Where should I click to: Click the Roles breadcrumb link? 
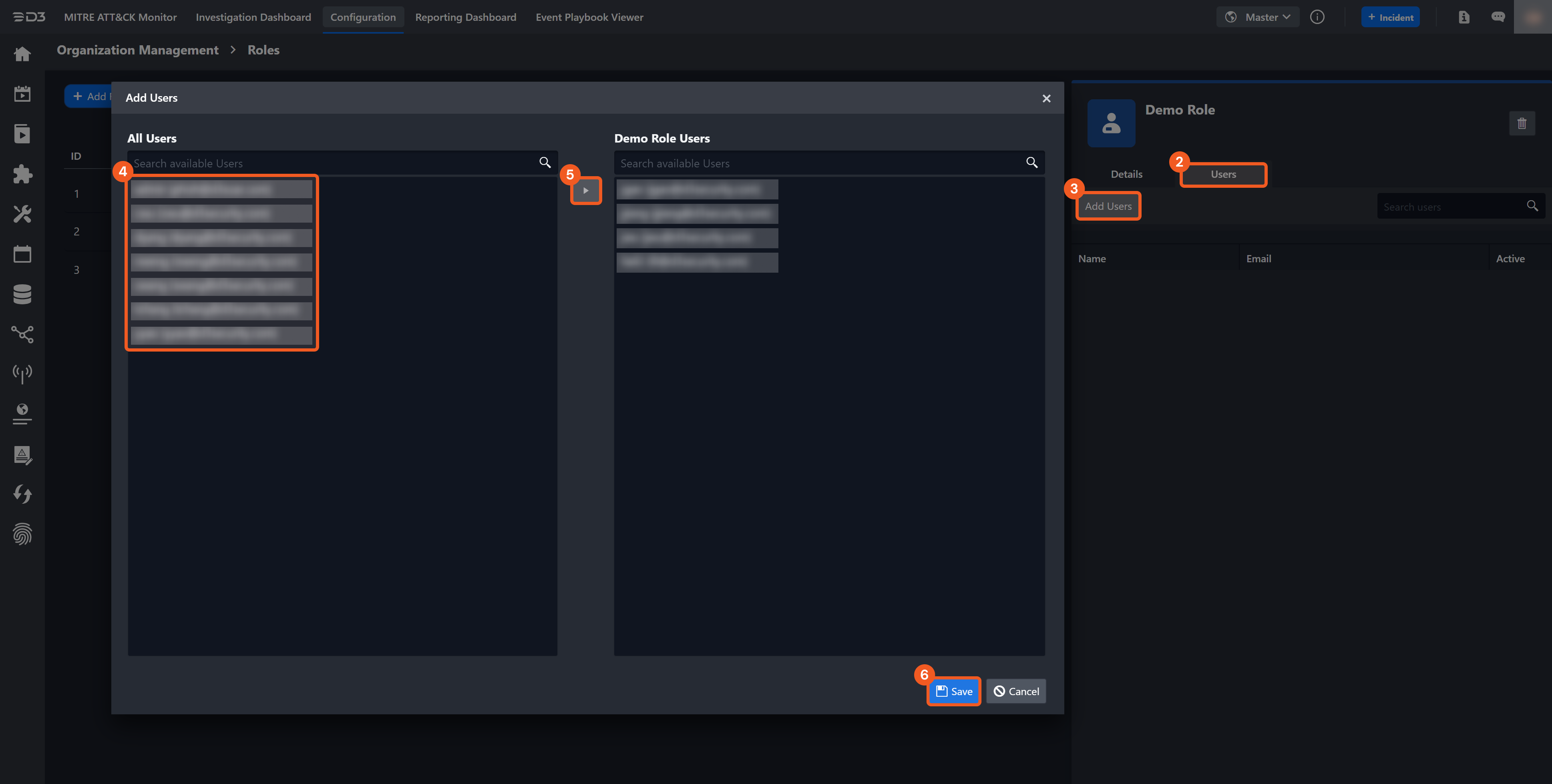click(x=263, y=50)
